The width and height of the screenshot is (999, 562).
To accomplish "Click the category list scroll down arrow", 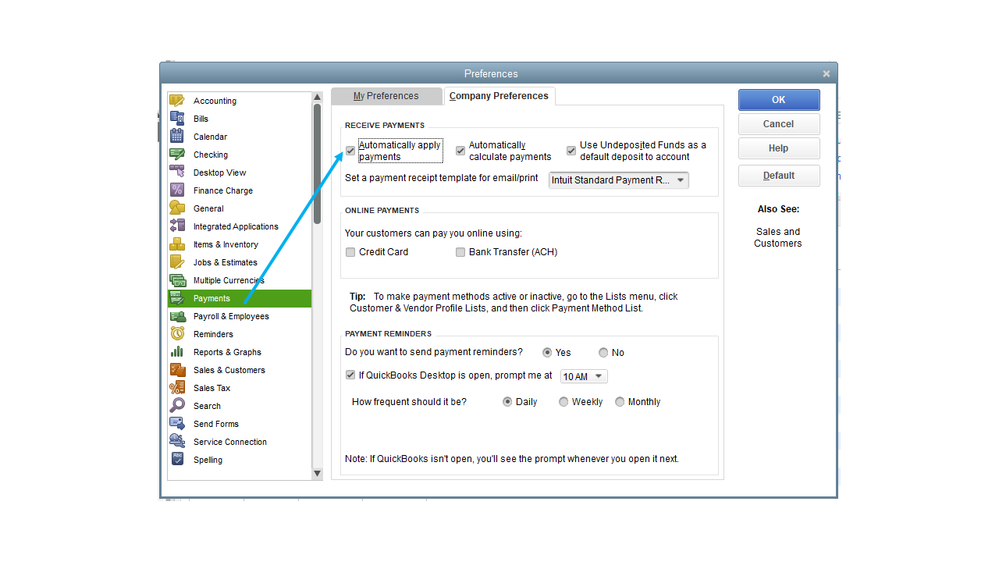I will pyautogui.click(x=317, y=474).
